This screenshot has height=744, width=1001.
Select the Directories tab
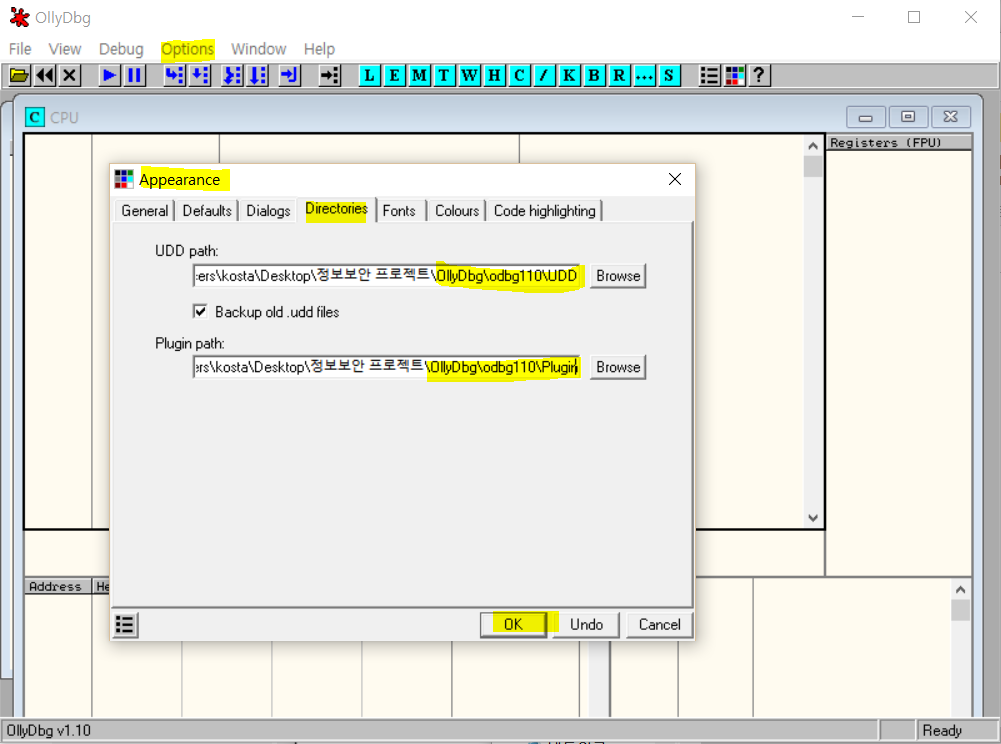pyautogui.click(x=336, y=209)
